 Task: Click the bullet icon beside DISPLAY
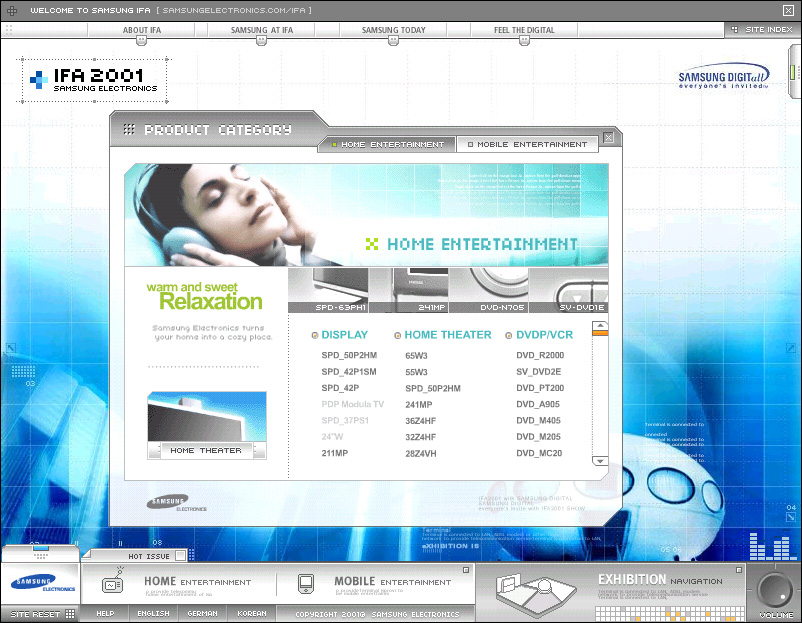315,336
